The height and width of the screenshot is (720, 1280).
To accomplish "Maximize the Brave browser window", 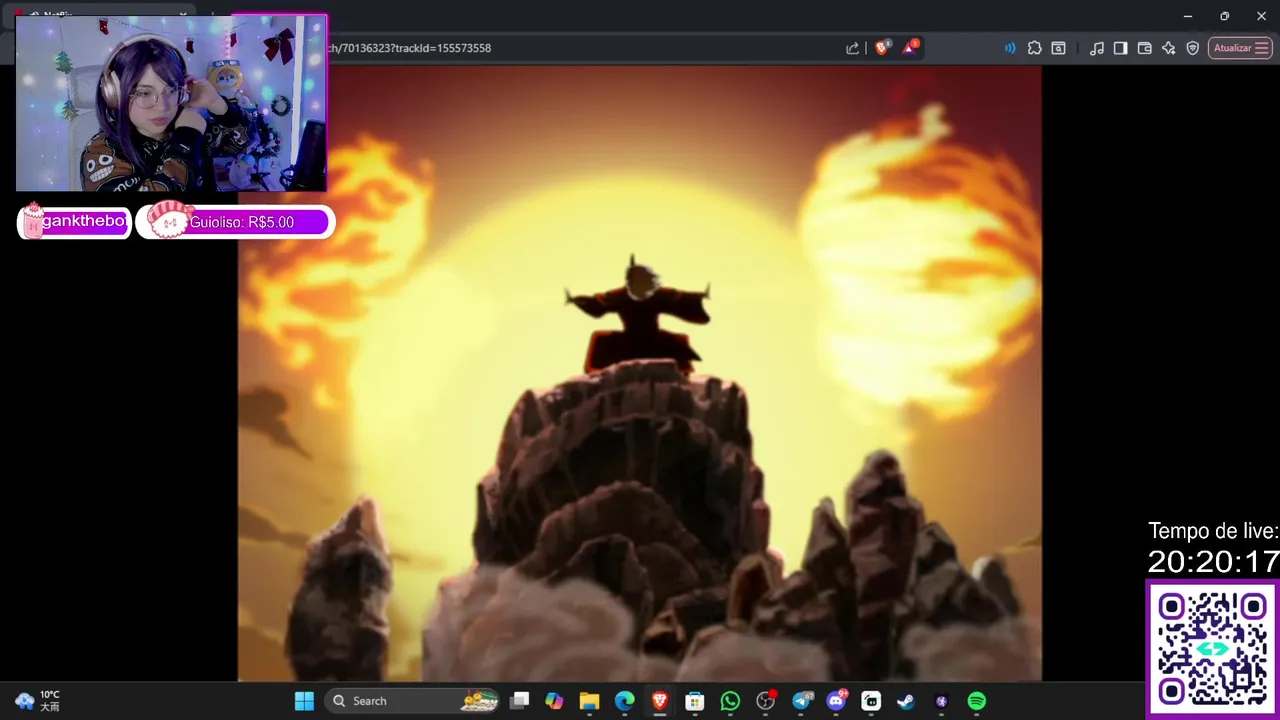I will point(1224,16).
